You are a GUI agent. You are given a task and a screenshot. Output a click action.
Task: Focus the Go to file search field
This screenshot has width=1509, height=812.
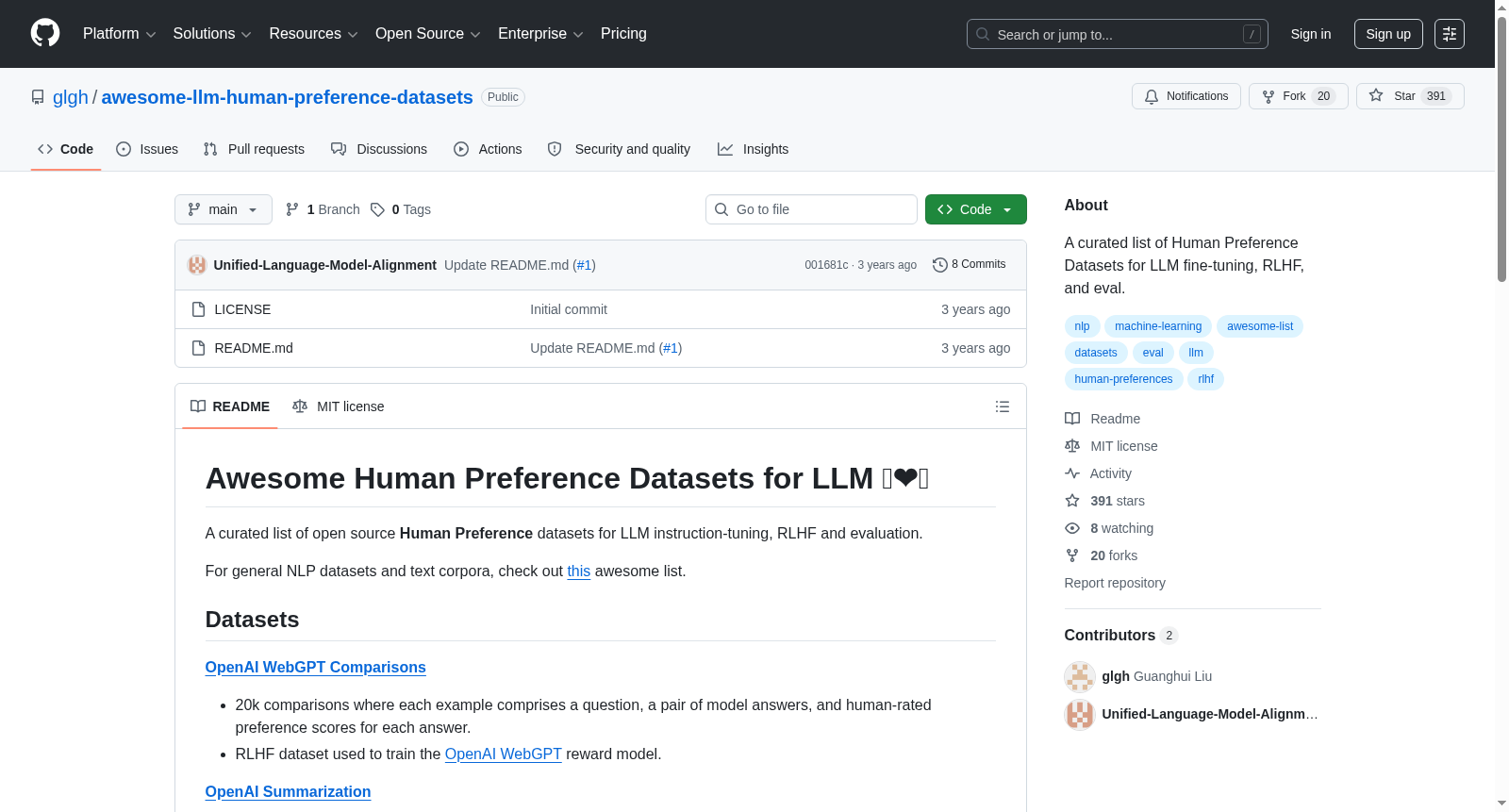tap(811, 209)
